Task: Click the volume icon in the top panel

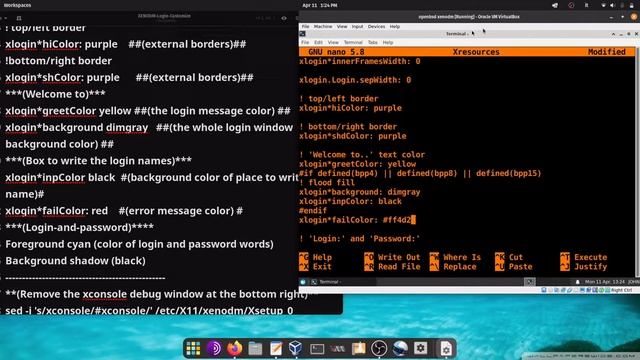Action: 612,5
